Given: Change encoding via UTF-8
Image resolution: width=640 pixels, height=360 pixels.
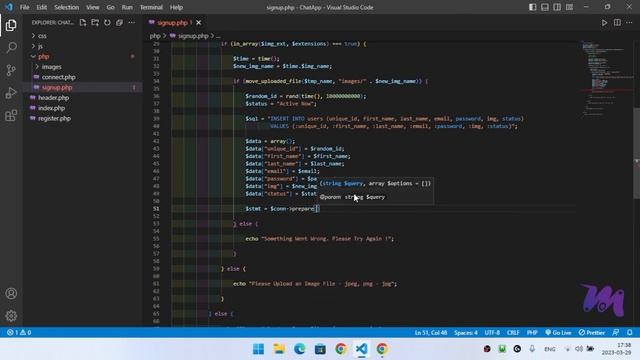Looking at the screenshot, I should 492,333.
